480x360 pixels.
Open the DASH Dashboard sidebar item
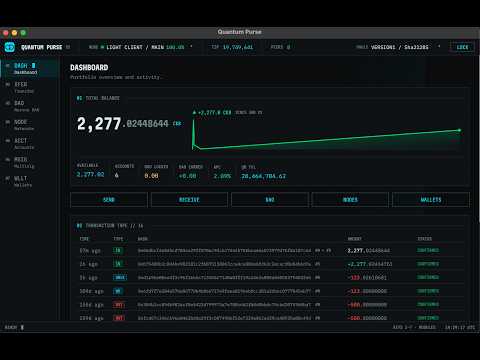pyautogui.click(x=29, y=68)
